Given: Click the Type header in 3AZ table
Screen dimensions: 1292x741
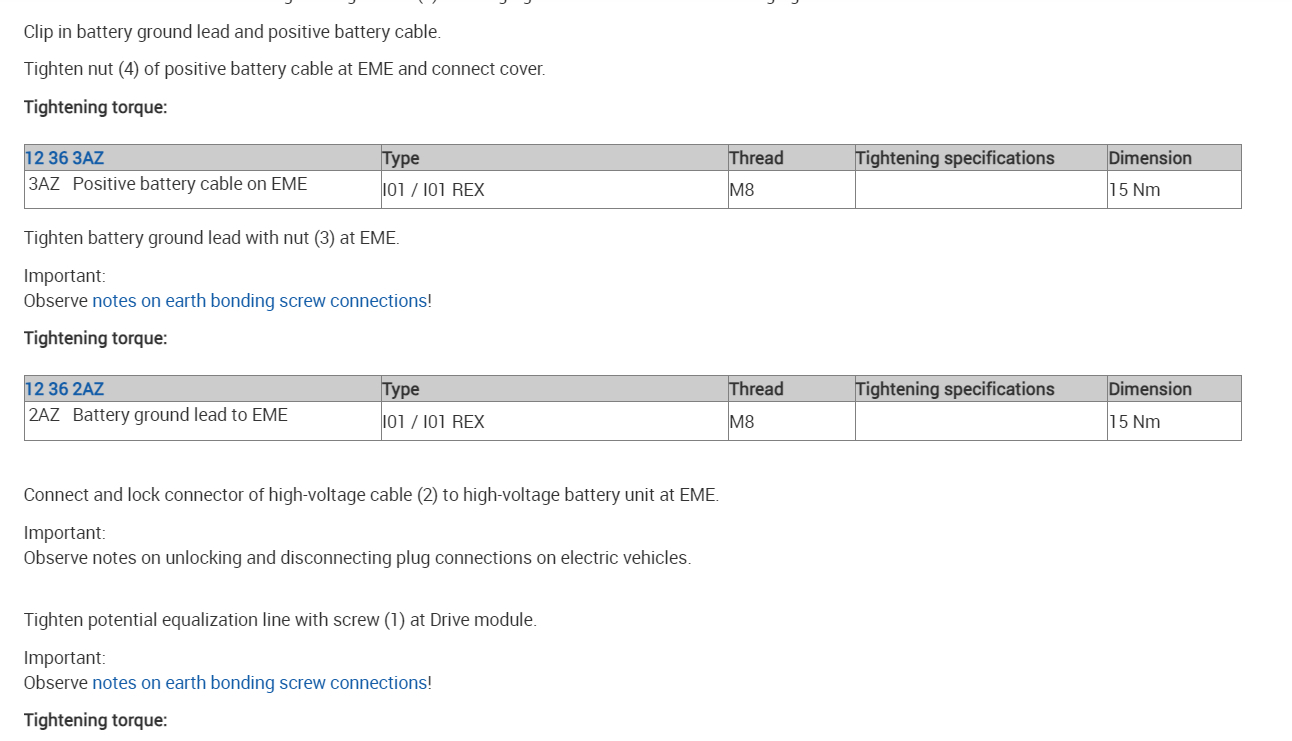Looking at the screenshot, I should coord(400,158).
